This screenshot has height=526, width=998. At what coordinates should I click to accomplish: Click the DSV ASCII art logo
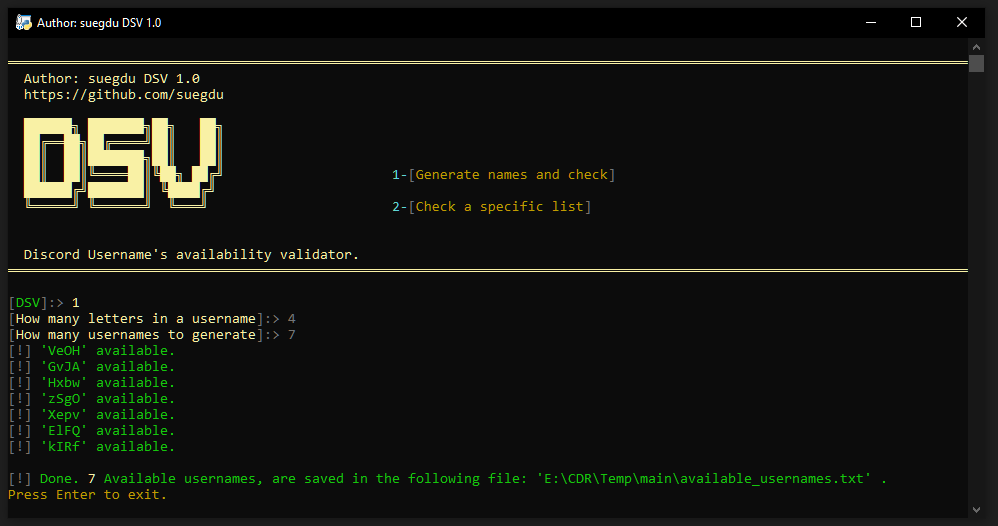pos(123,163)
